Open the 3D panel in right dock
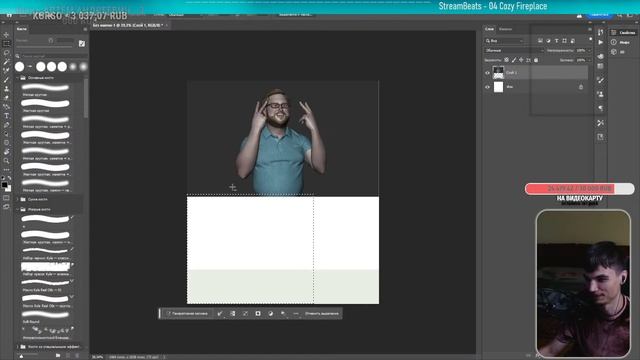Viewport: 640px width, 360px height. [x=617, y=52]
